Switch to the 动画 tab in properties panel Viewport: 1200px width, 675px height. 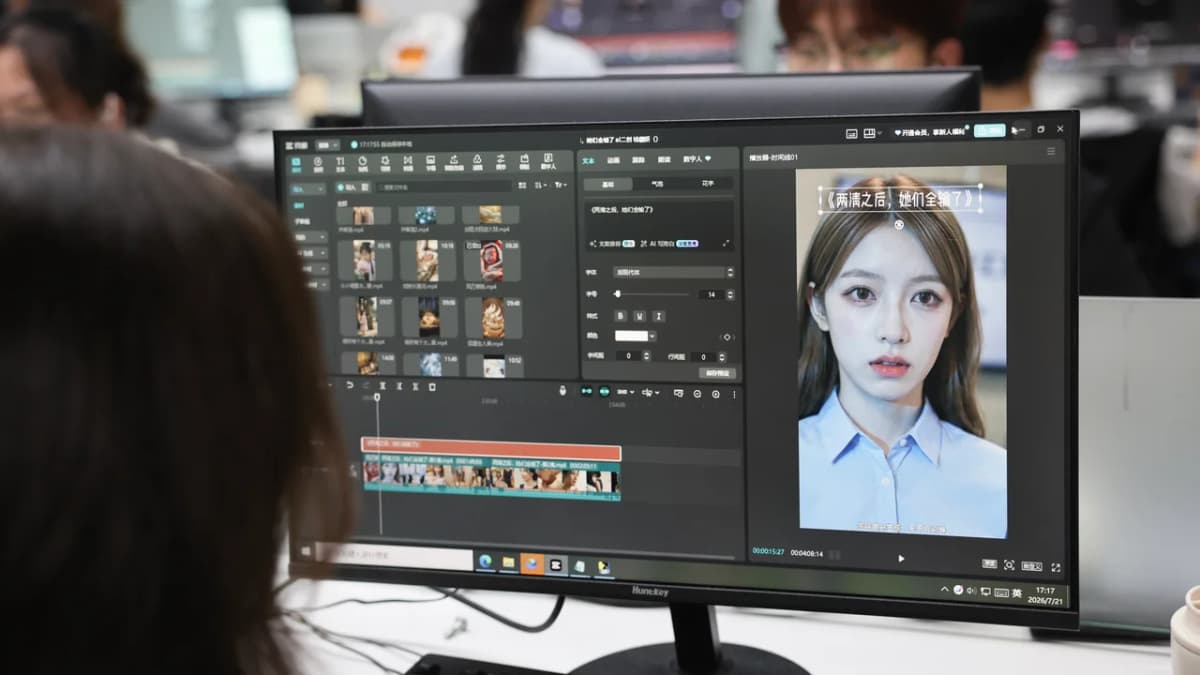tap(613, 160)
